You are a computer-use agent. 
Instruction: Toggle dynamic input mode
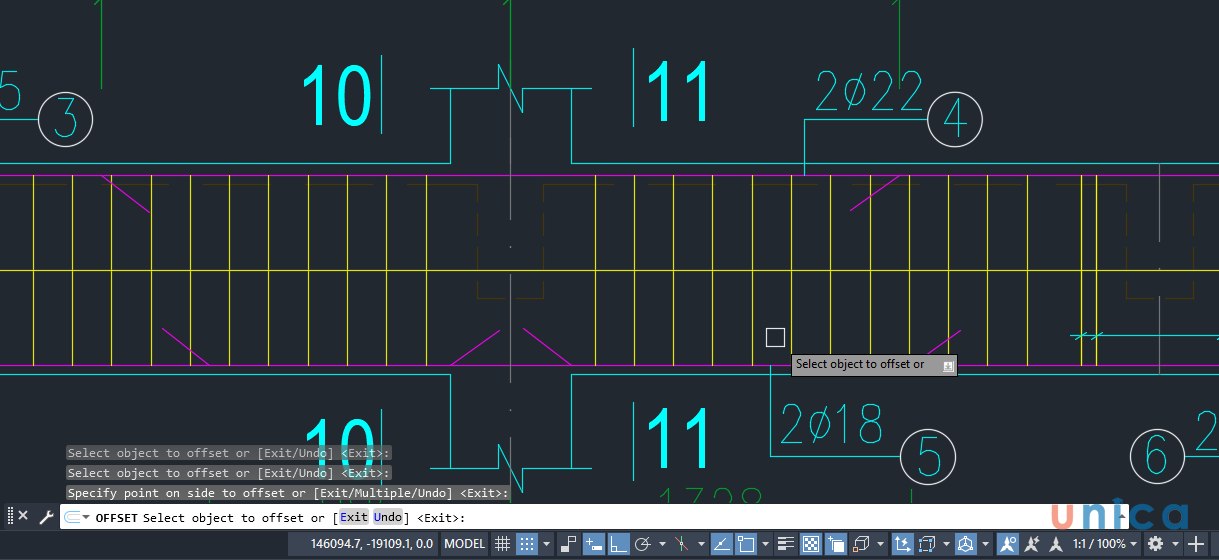tap(593, 544)
